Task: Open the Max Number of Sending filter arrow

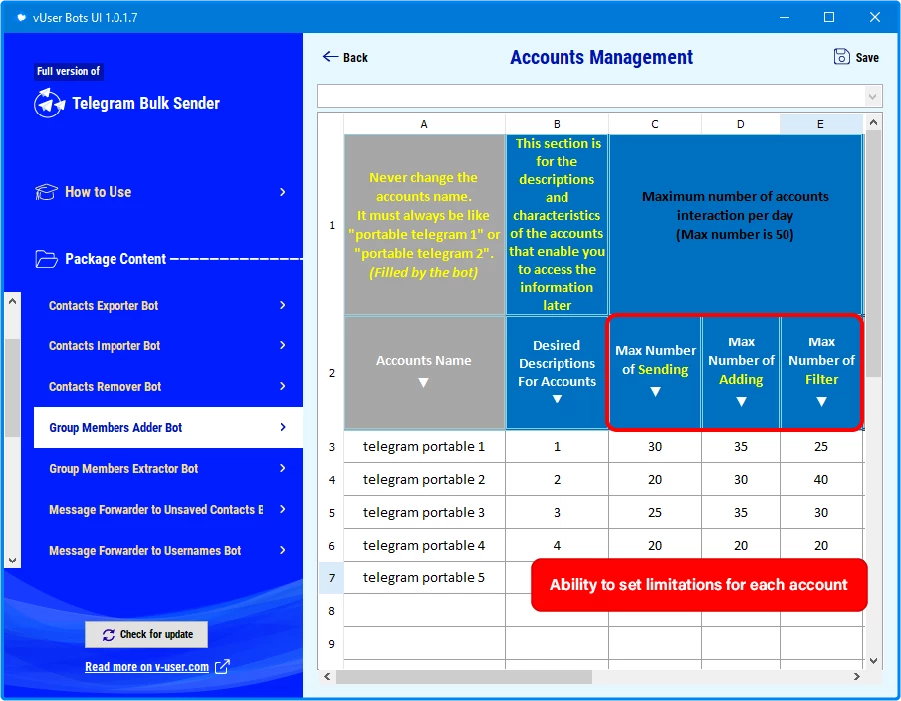Action: [655, 392]
